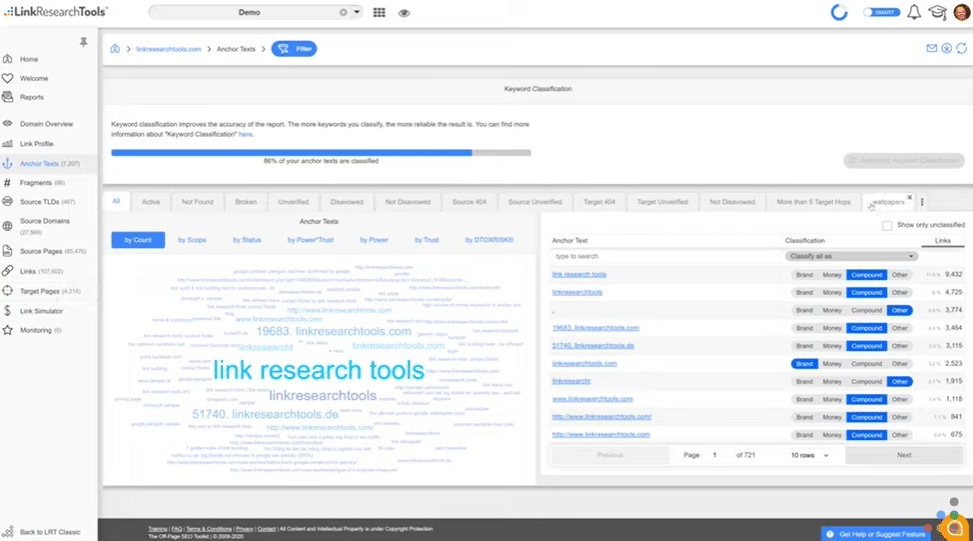Classify 51740. linkresearchtools.de as Brand
Image resolution: width=973 pixels, height=541 pixels.
[x=804, y=346]
